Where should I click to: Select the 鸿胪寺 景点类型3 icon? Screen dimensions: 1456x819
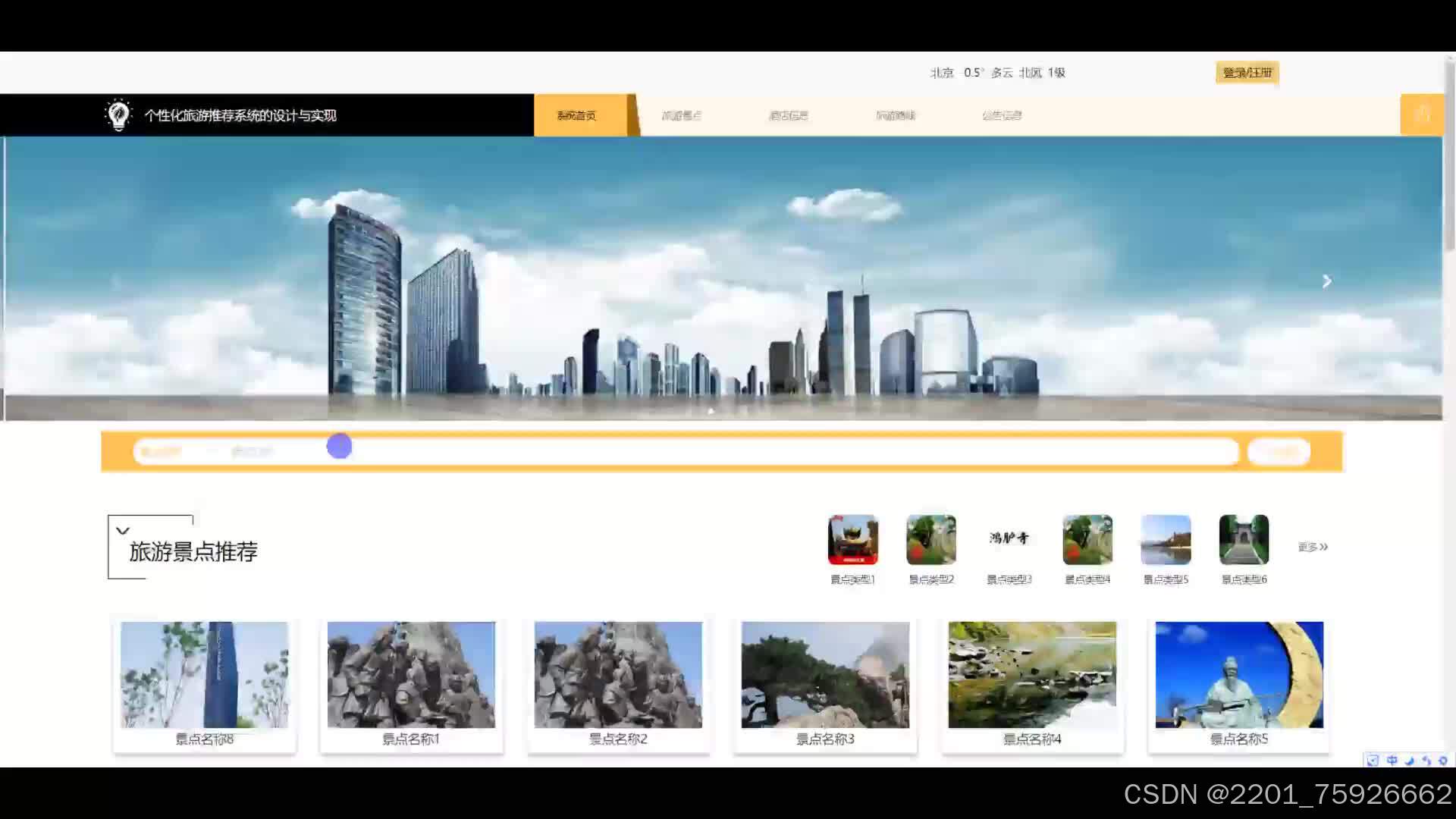point(1009,540)
